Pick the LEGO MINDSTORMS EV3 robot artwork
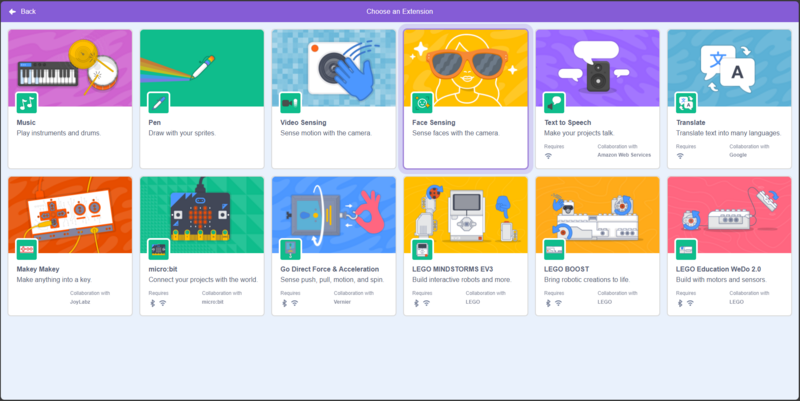The image size is (800, 401). pos(466,215)
